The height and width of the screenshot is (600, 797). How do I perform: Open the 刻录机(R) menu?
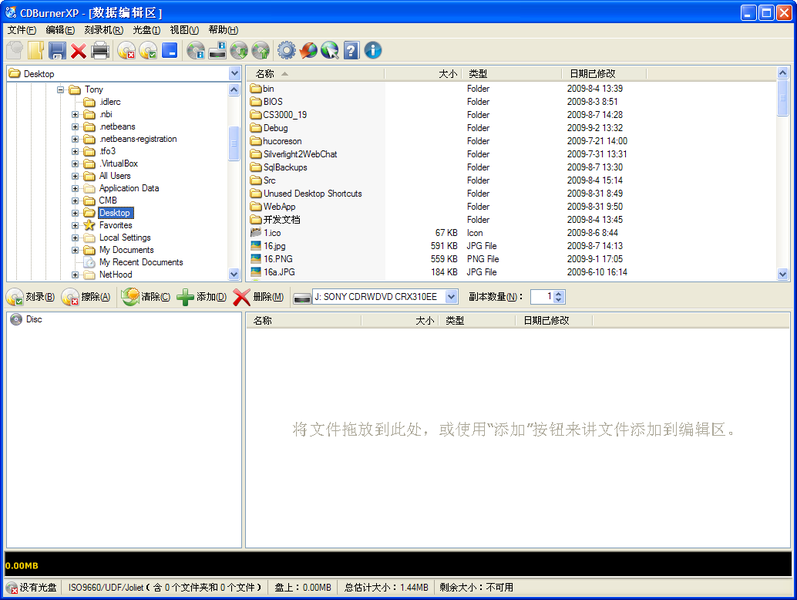click(x=104, y=30)
